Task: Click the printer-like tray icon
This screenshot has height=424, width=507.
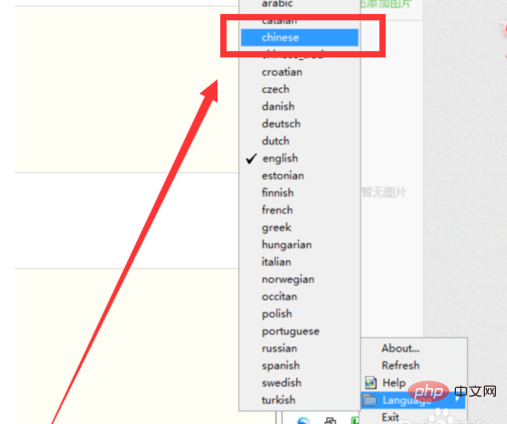Action: (x=330, y=421)
